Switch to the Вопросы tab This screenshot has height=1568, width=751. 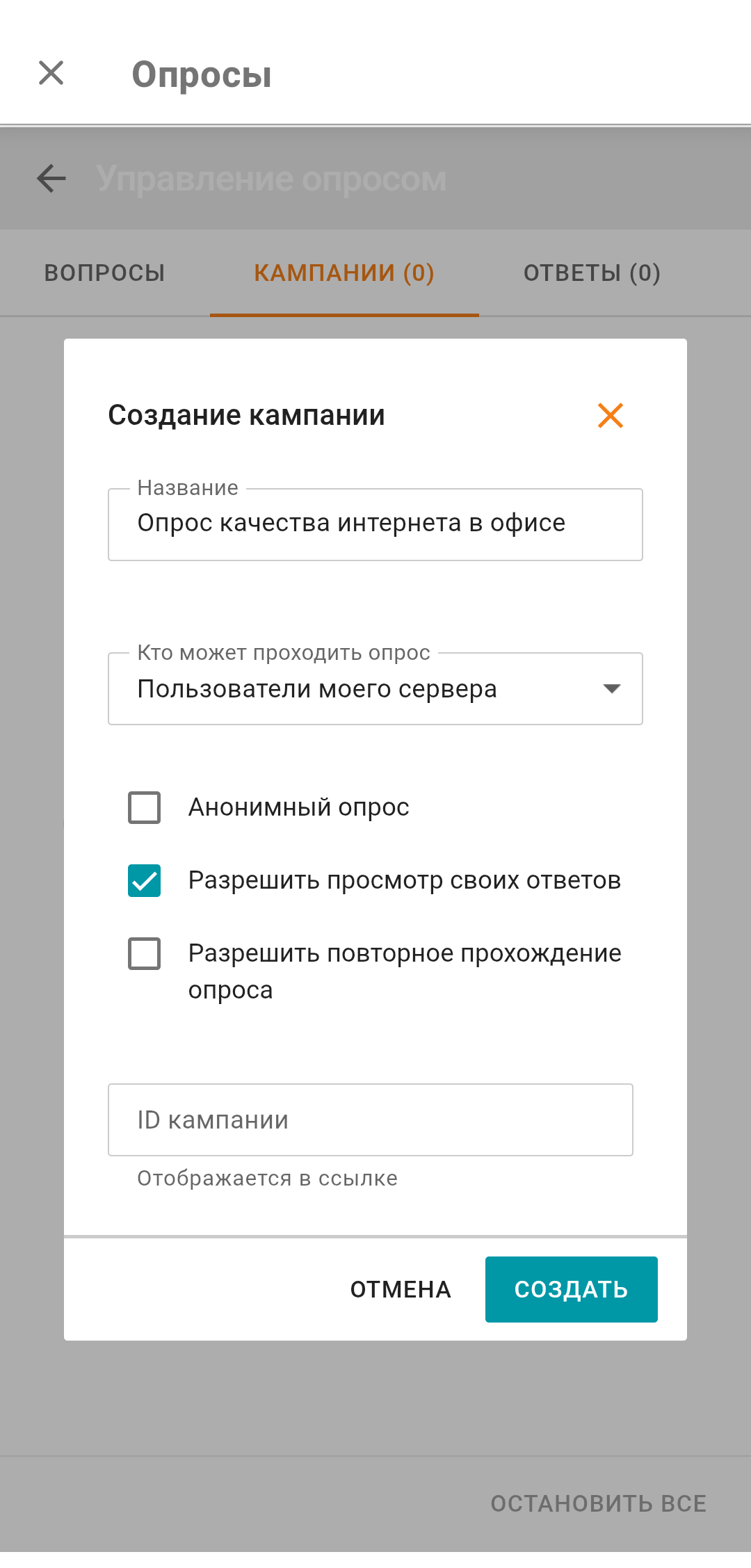105,273
